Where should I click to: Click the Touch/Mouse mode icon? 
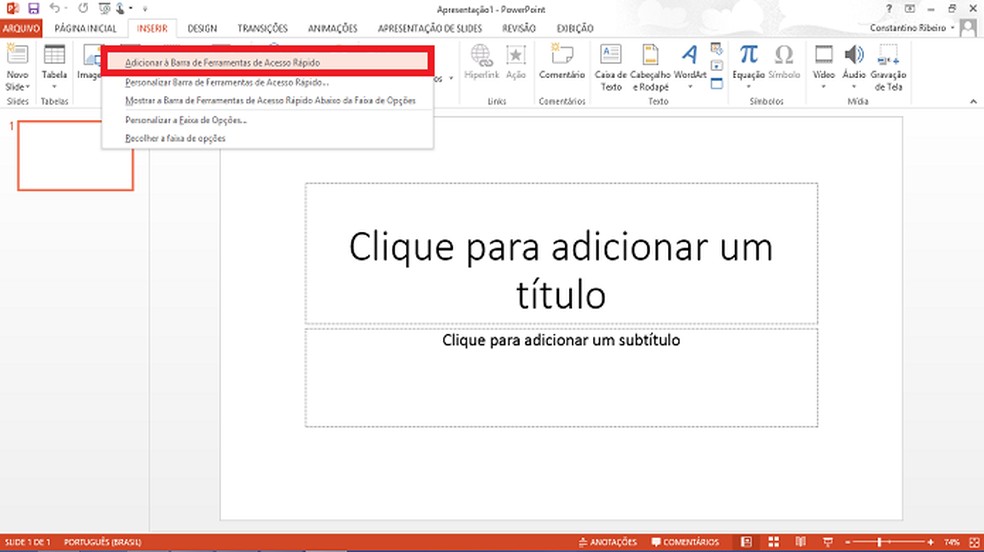point(121,9)
